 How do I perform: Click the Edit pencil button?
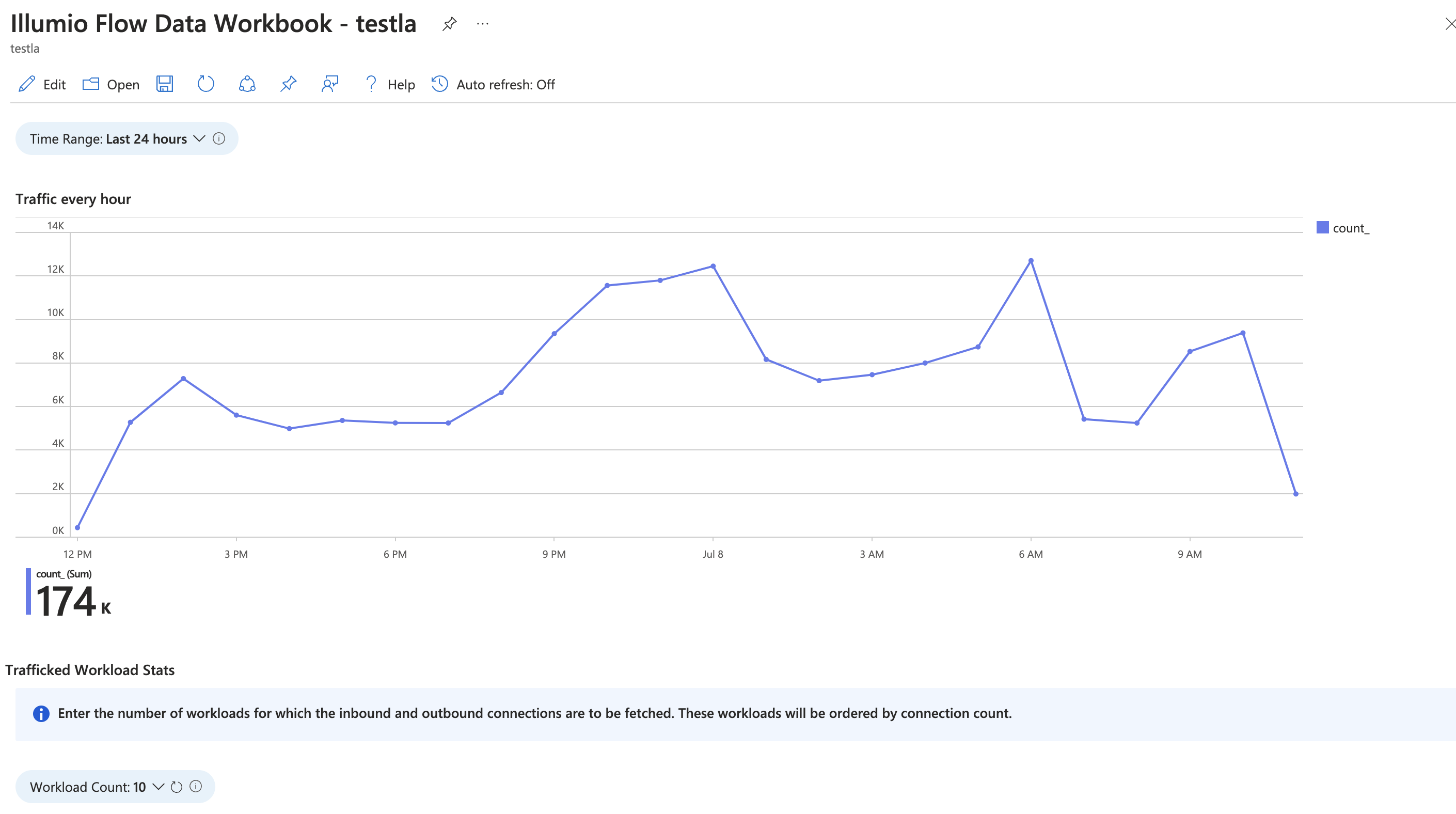(42, 84)
